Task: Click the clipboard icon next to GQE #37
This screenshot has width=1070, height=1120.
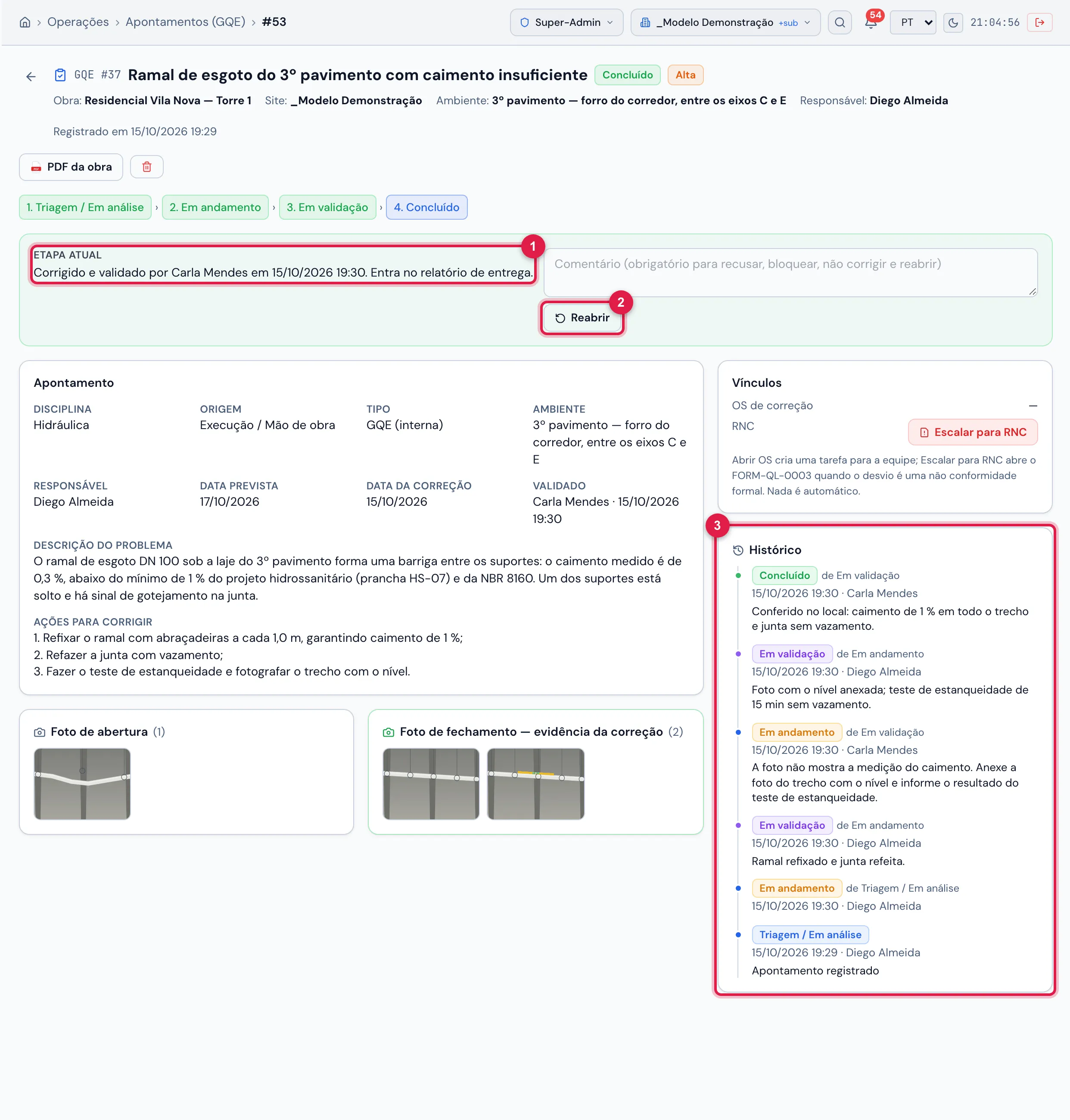Action: coord(60,75)
